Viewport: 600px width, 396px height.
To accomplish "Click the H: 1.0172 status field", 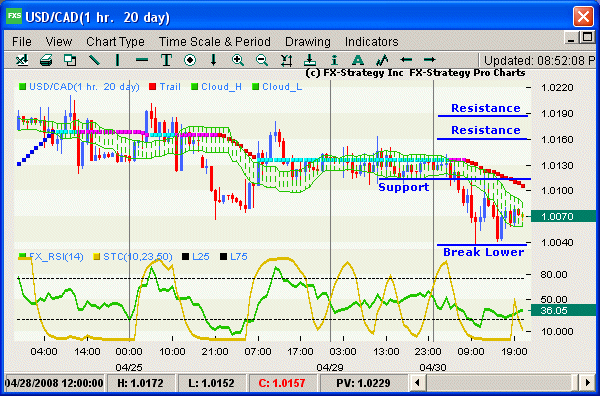I will tap(140, 383).
